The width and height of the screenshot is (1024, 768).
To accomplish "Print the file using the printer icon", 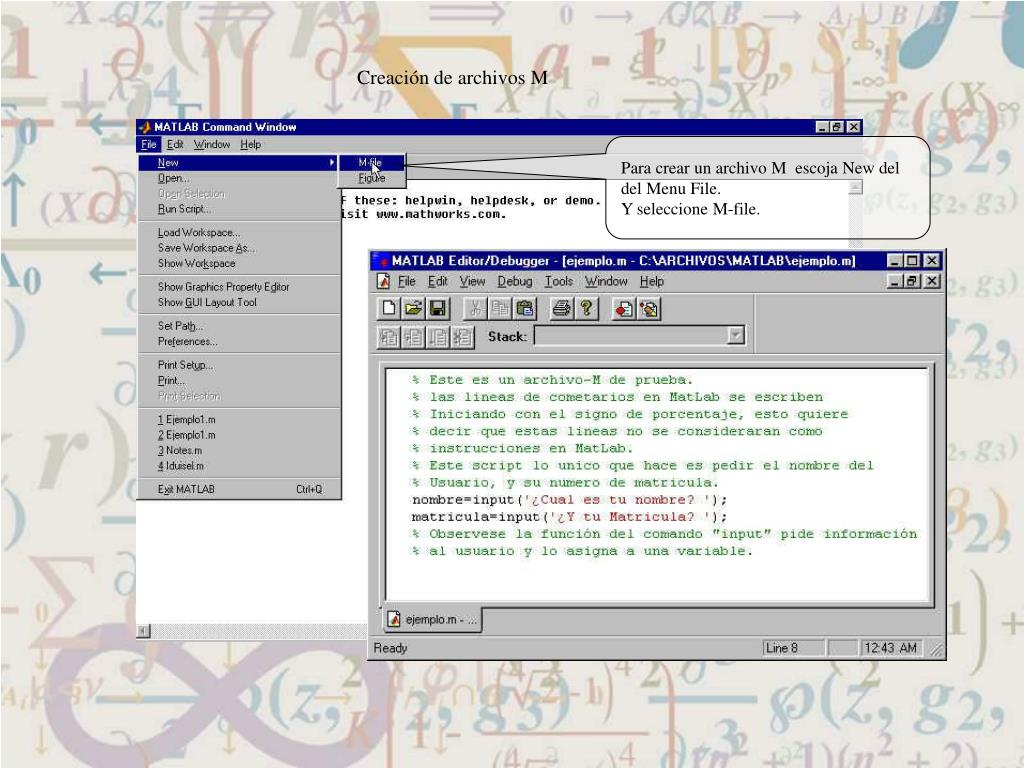I will pyautogui.click(x=561, y=308).
